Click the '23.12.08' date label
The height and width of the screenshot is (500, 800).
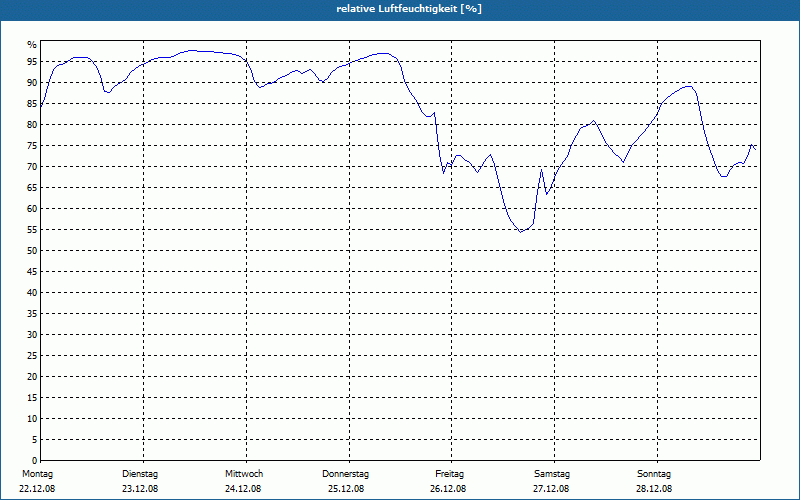click(140, 489)
